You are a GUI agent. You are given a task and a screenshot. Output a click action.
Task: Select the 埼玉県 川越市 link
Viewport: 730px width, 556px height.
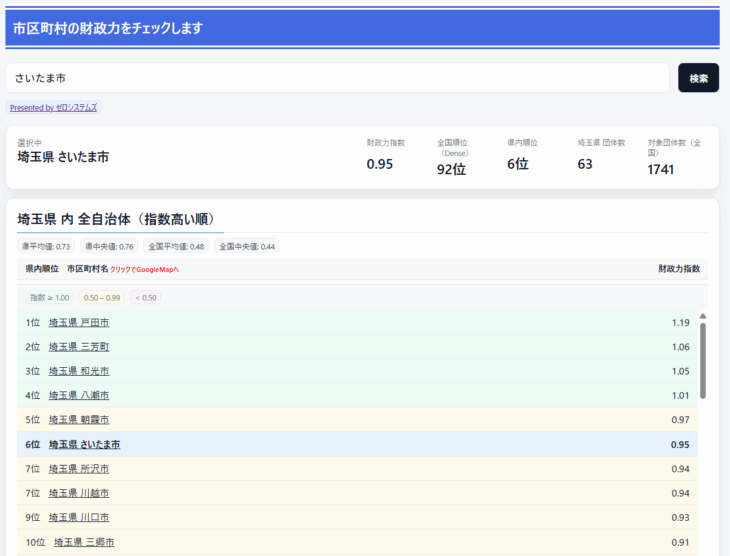tap(79, 493)
